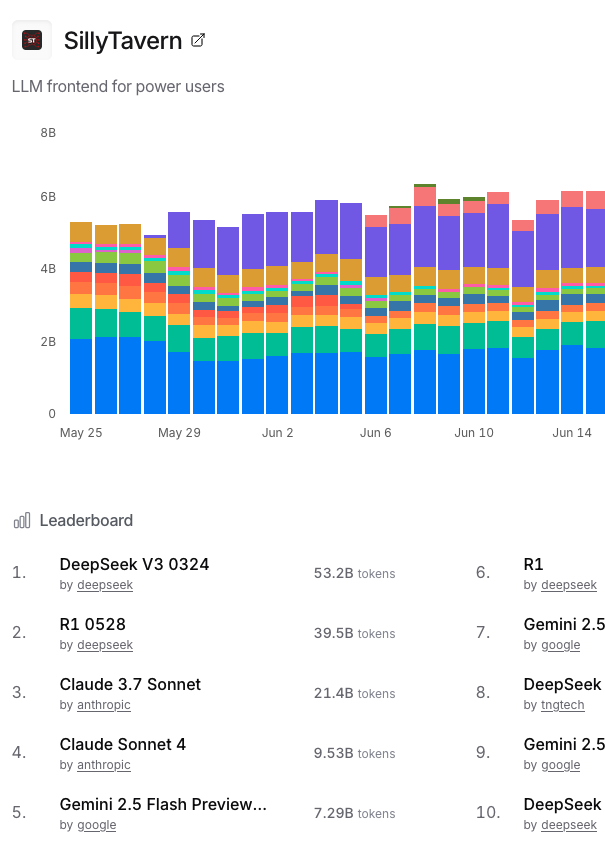
Task: Click anthropic author under Claude 3.7 Sonnet
Action: 104,705
